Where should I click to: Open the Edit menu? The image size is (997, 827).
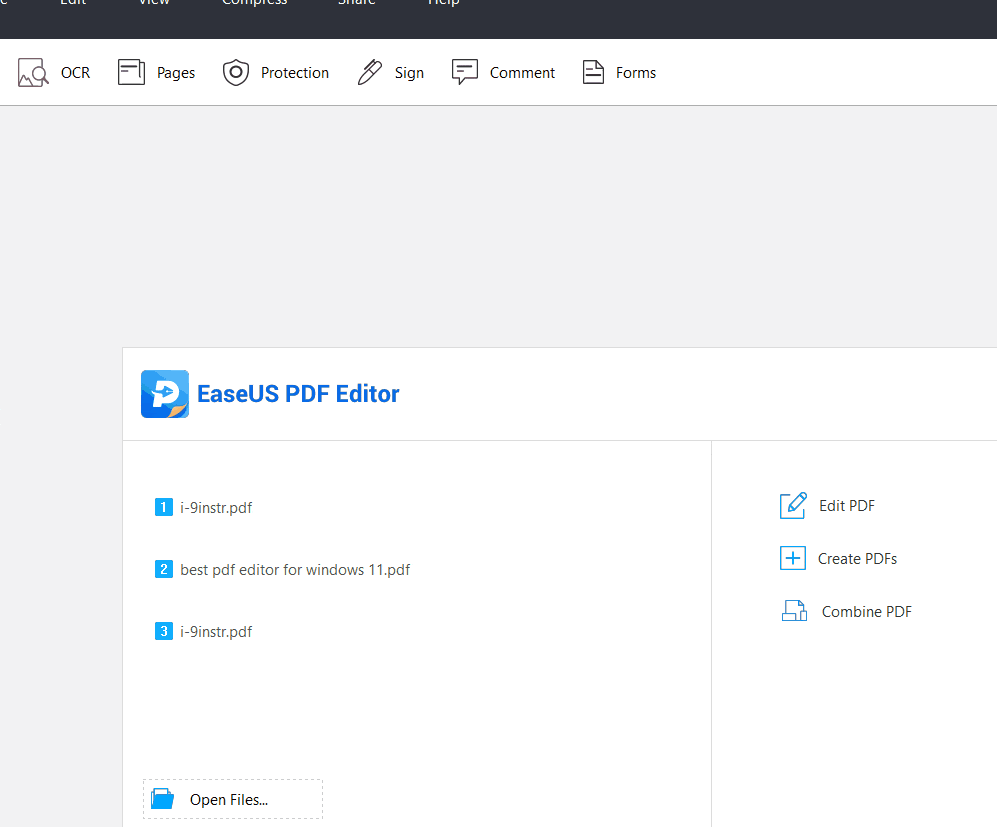pos(72,4)
